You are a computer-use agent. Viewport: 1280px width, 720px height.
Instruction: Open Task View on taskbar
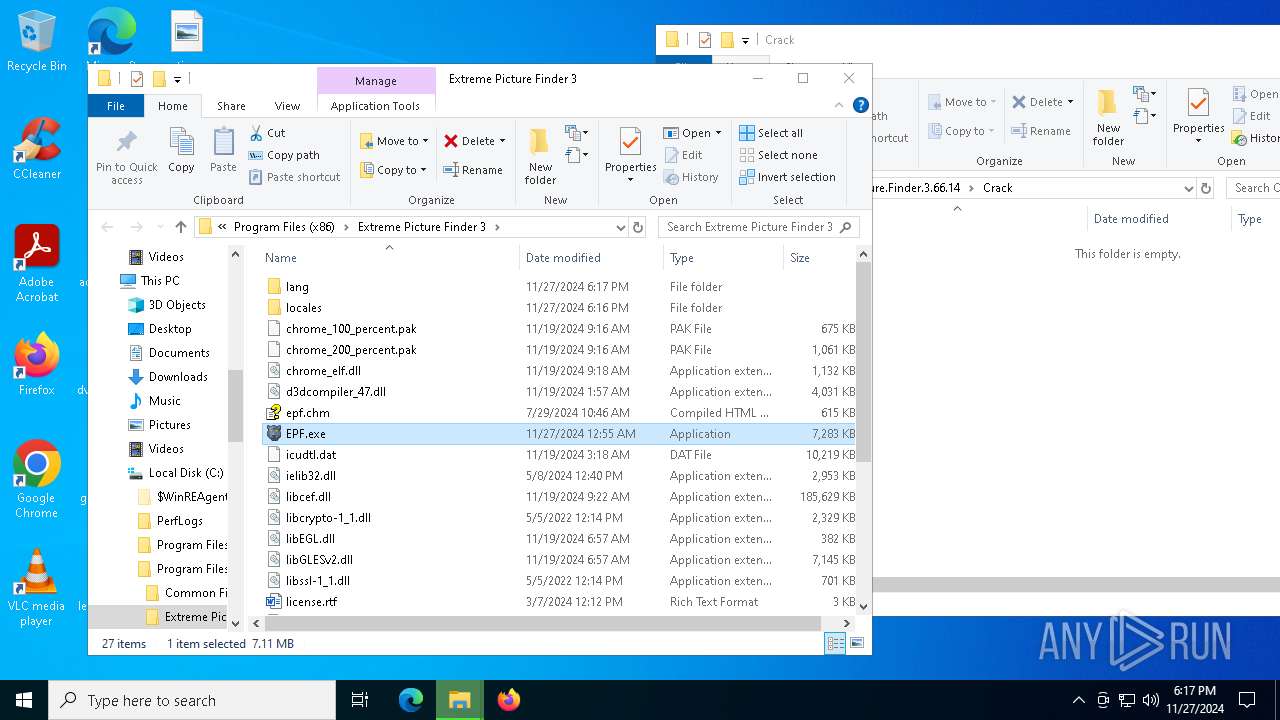pyautogui.click(x=360, y=700)
